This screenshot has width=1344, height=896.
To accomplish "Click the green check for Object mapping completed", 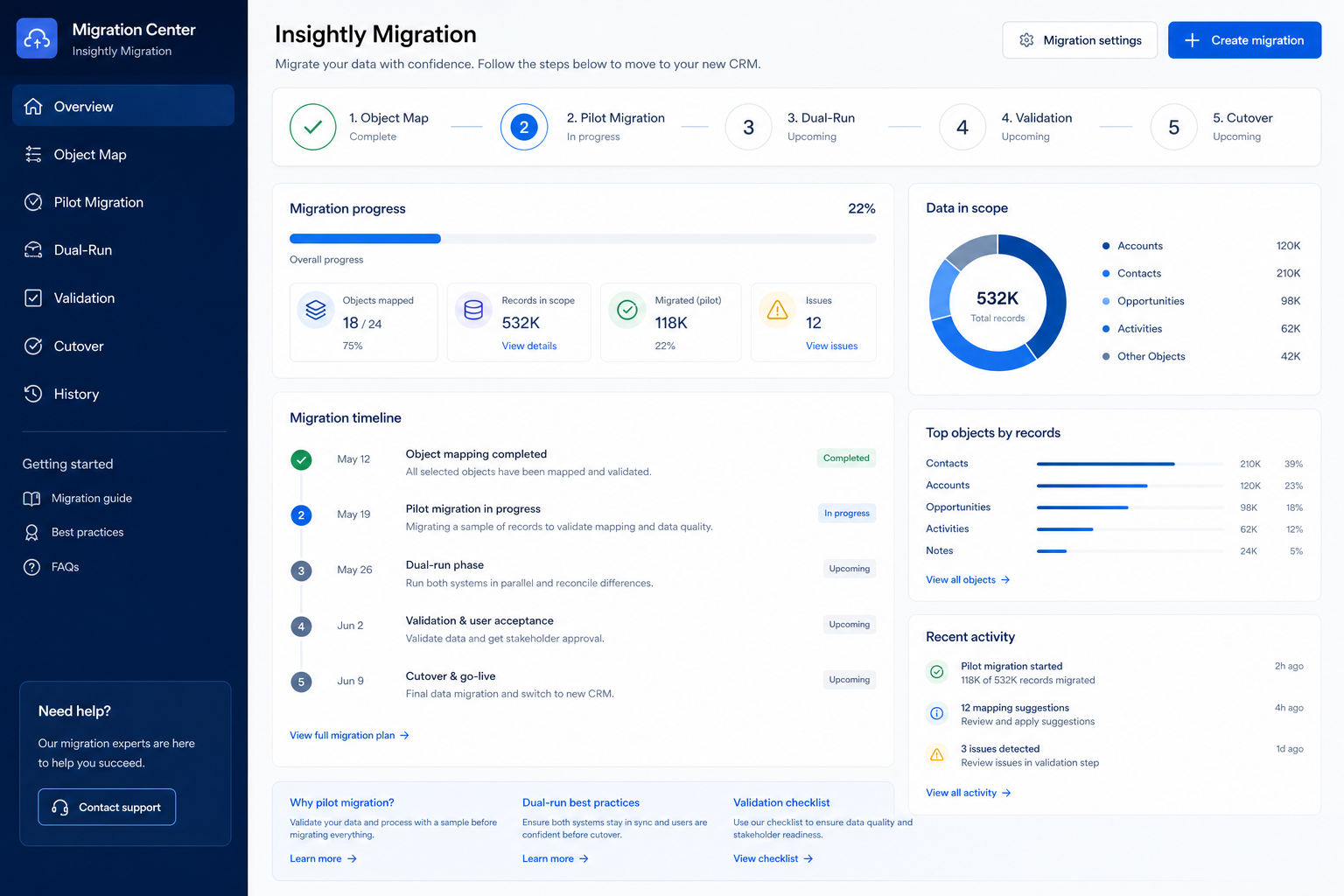I will tap(301, 459).
